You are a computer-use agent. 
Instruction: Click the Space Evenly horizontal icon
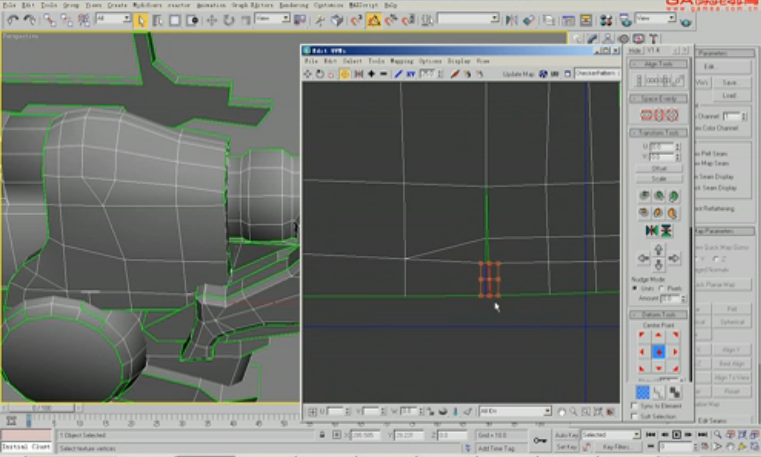(646, 115)
